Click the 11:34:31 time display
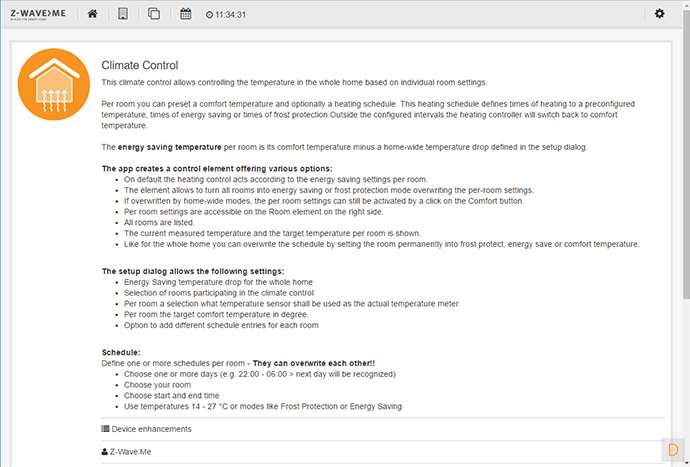This screenshot has height=467, width=690. (232, 15)
